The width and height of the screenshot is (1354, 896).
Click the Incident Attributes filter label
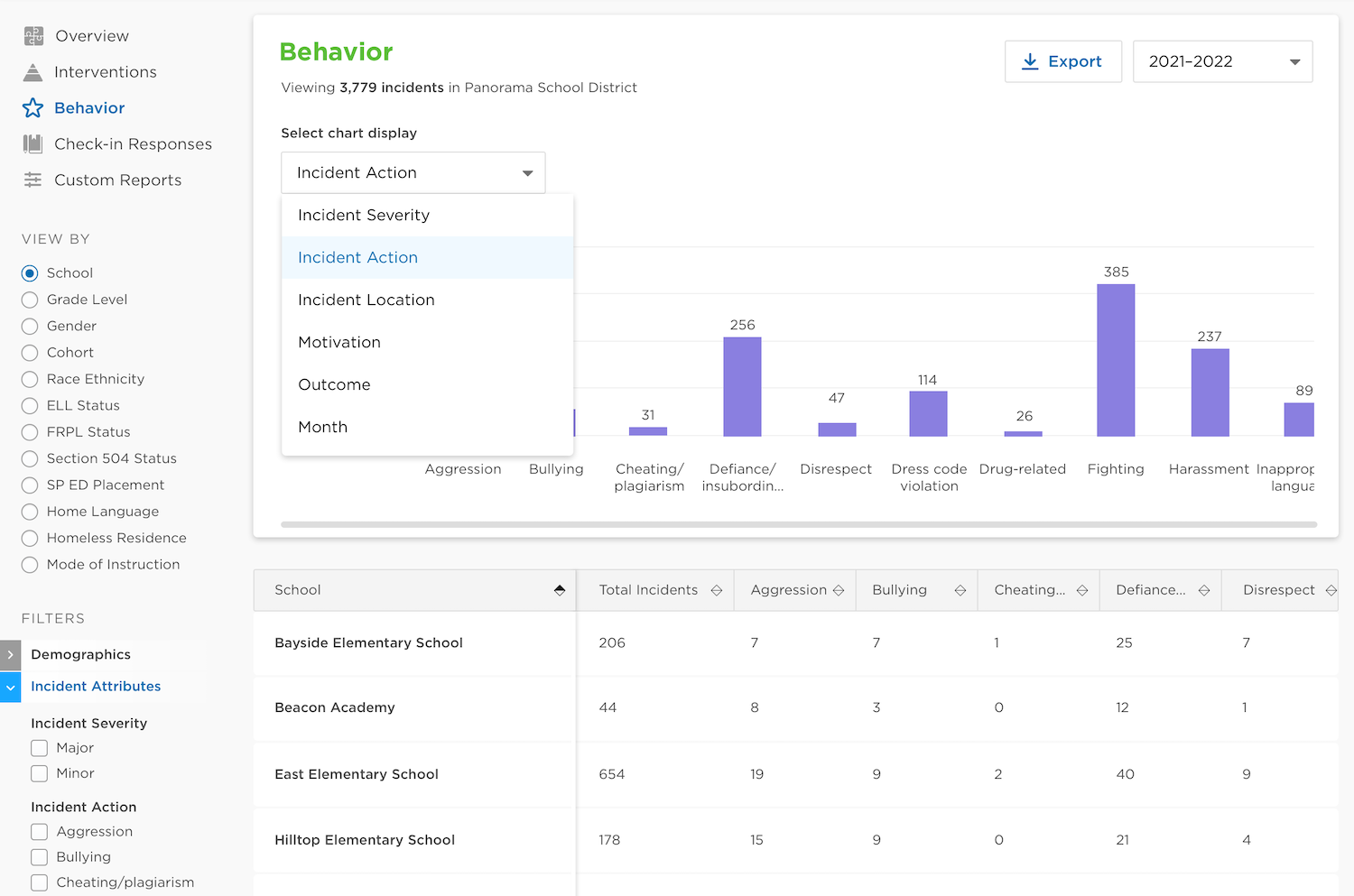coord(96,687)
